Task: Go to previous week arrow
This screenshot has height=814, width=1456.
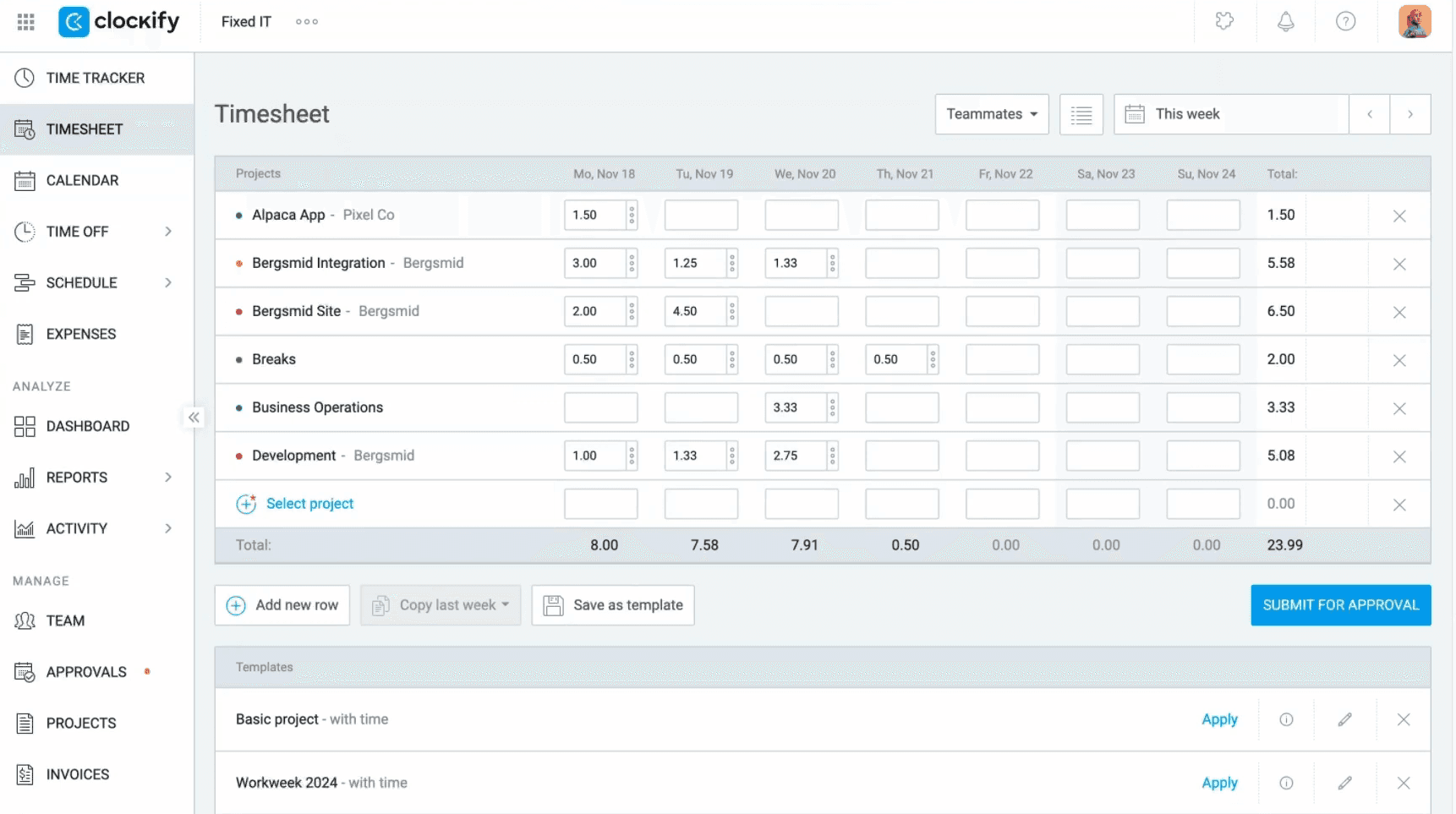Action: (1370, 114)
